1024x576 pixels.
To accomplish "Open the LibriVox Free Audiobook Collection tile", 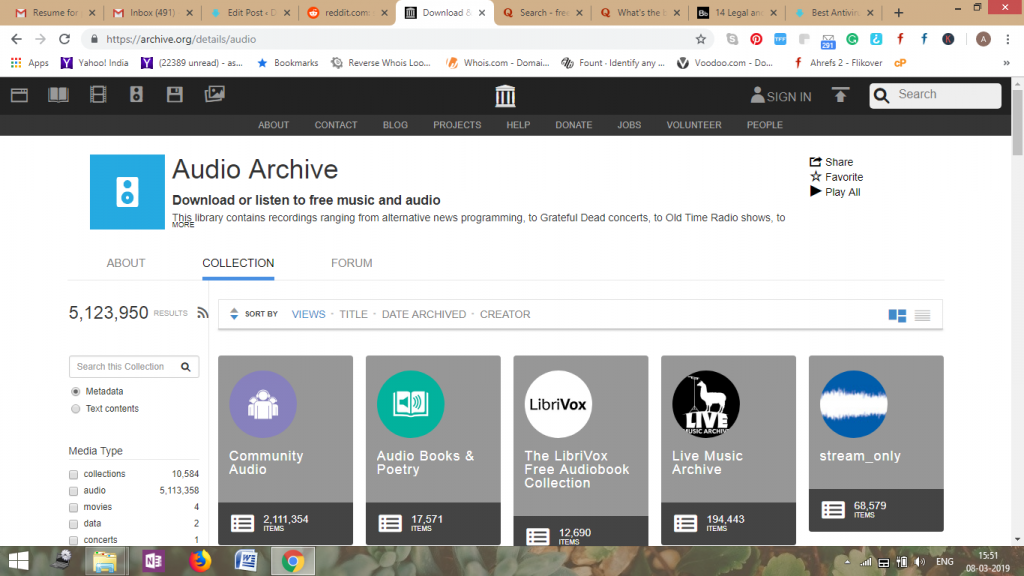I will click(x=581, y=451).
